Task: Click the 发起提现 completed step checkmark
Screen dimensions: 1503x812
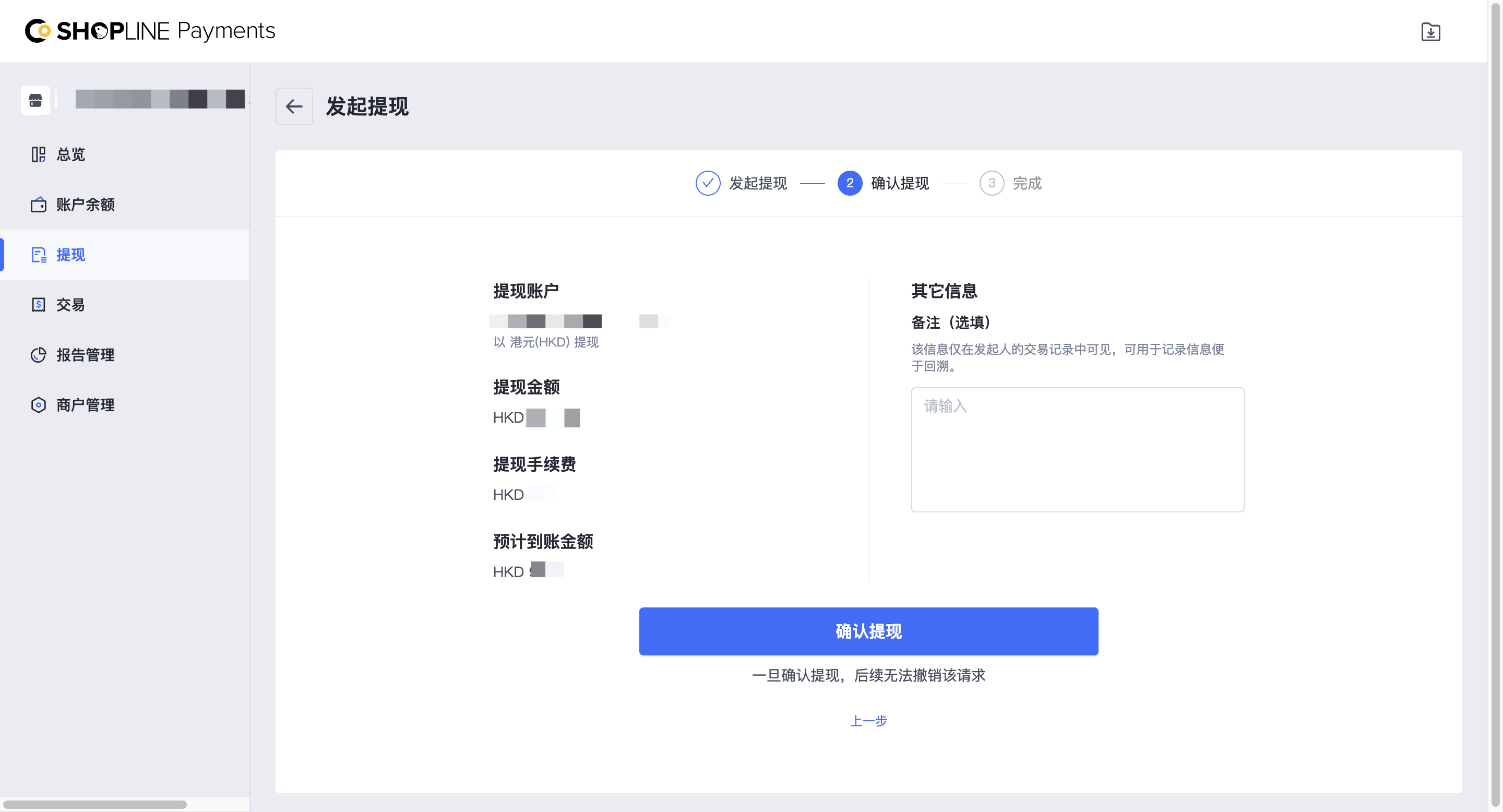Action: 708,183
